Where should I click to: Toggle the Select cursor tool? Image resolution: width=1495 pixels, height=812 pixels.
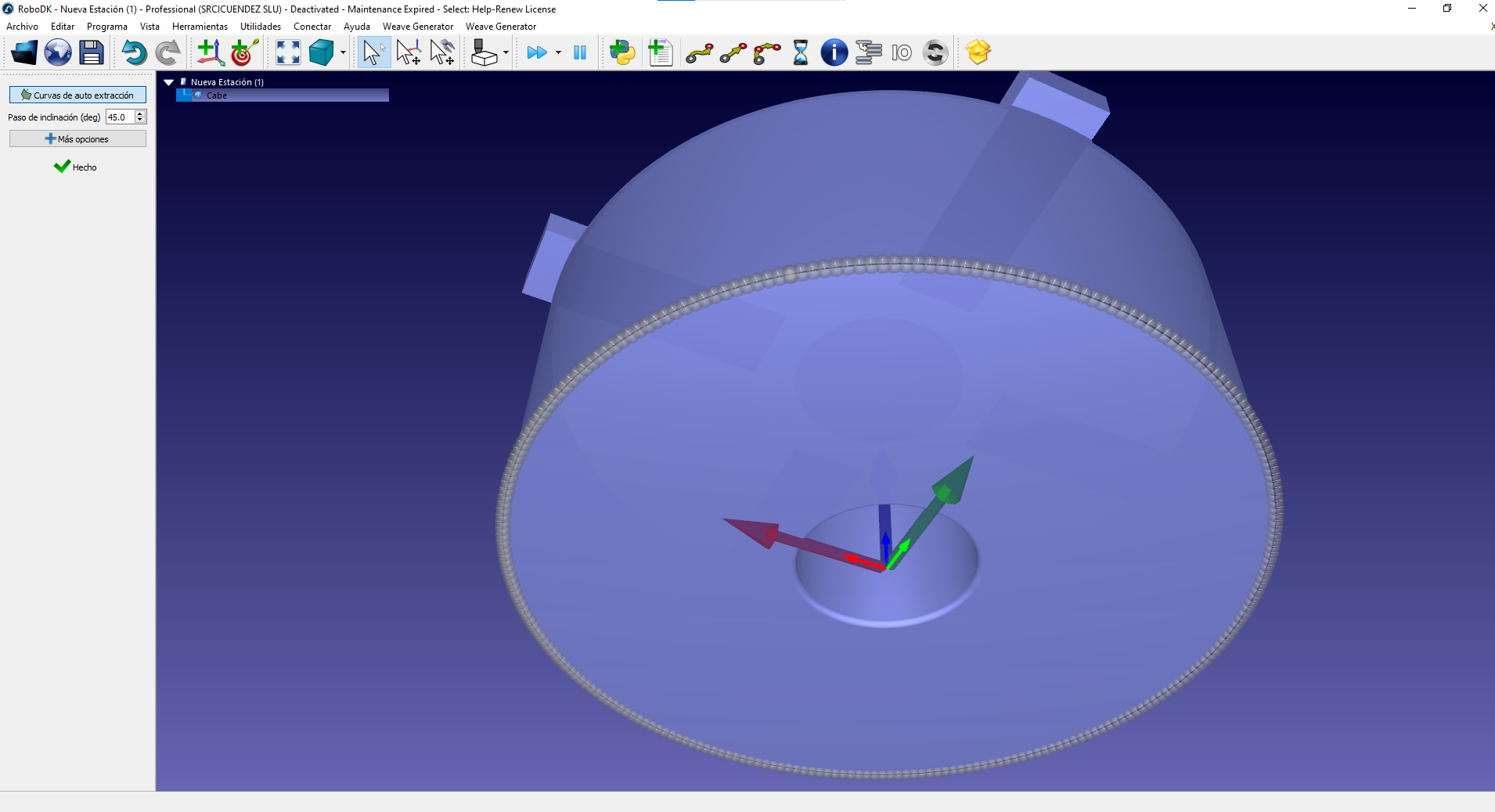tap(373, 52)
